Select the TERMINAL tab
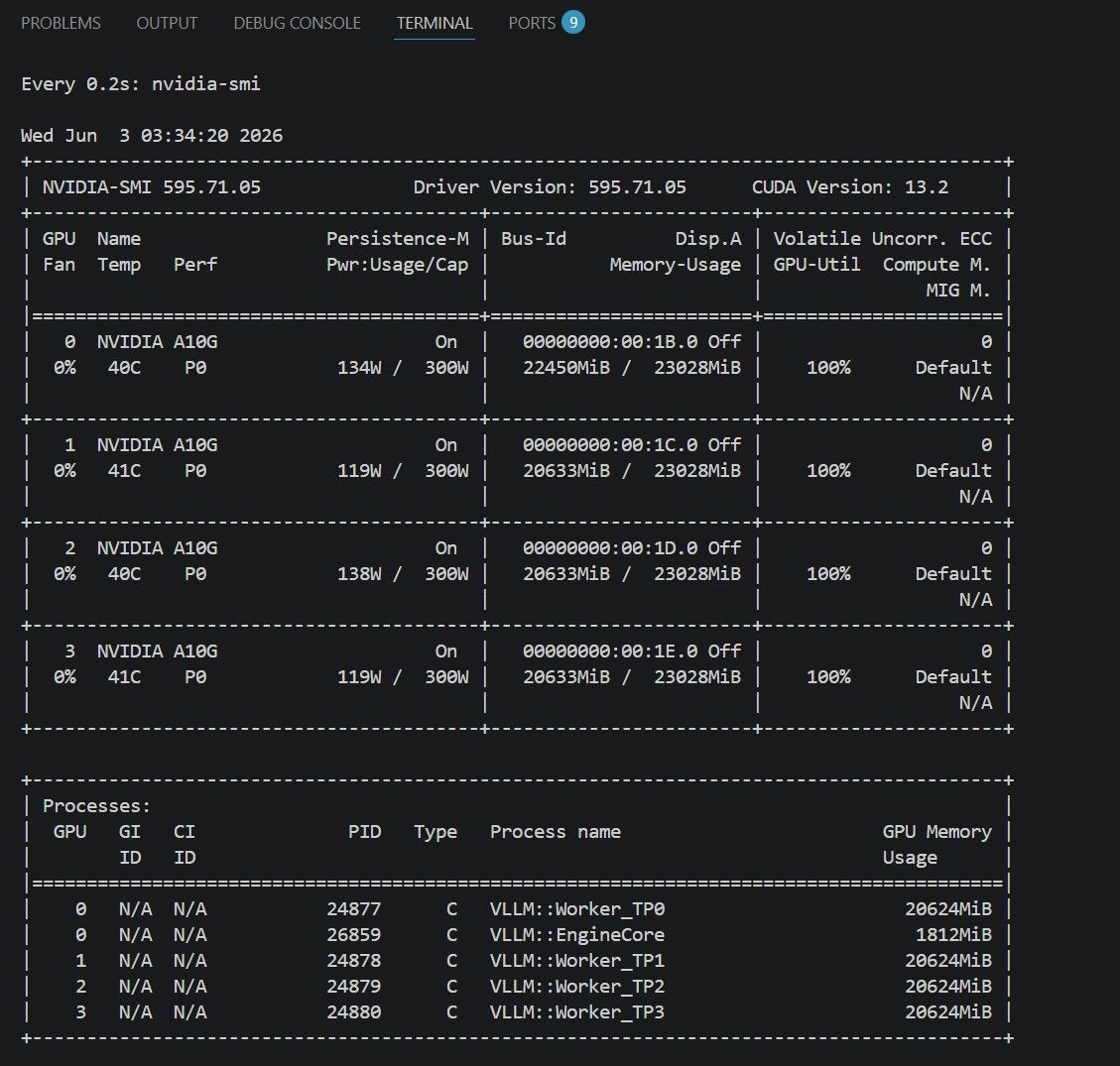This screenshot has height=1066, width=1120. pos(435,23)
